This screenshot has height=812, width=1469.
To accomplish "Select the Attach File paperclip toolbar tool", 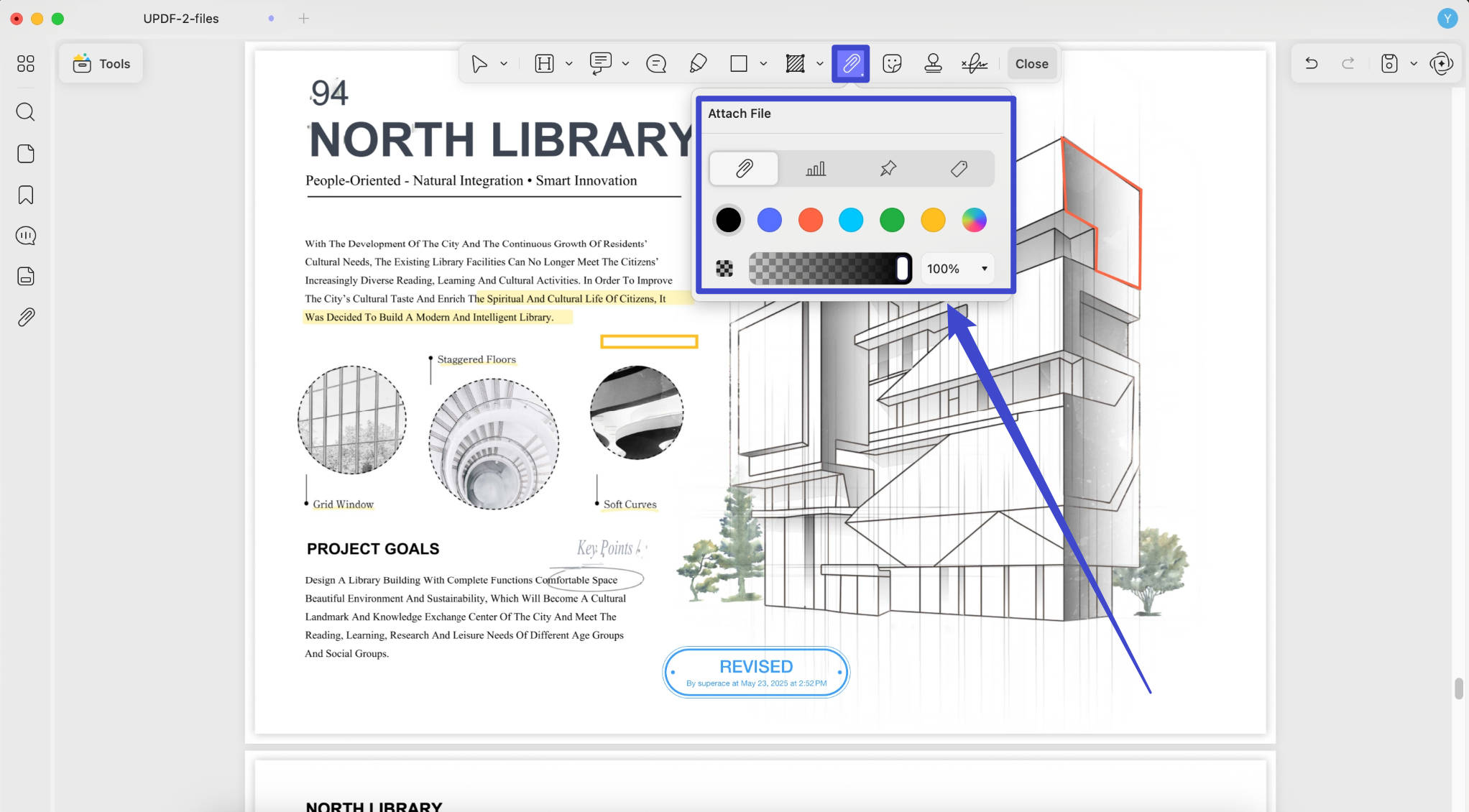I will tap(850, 64).
